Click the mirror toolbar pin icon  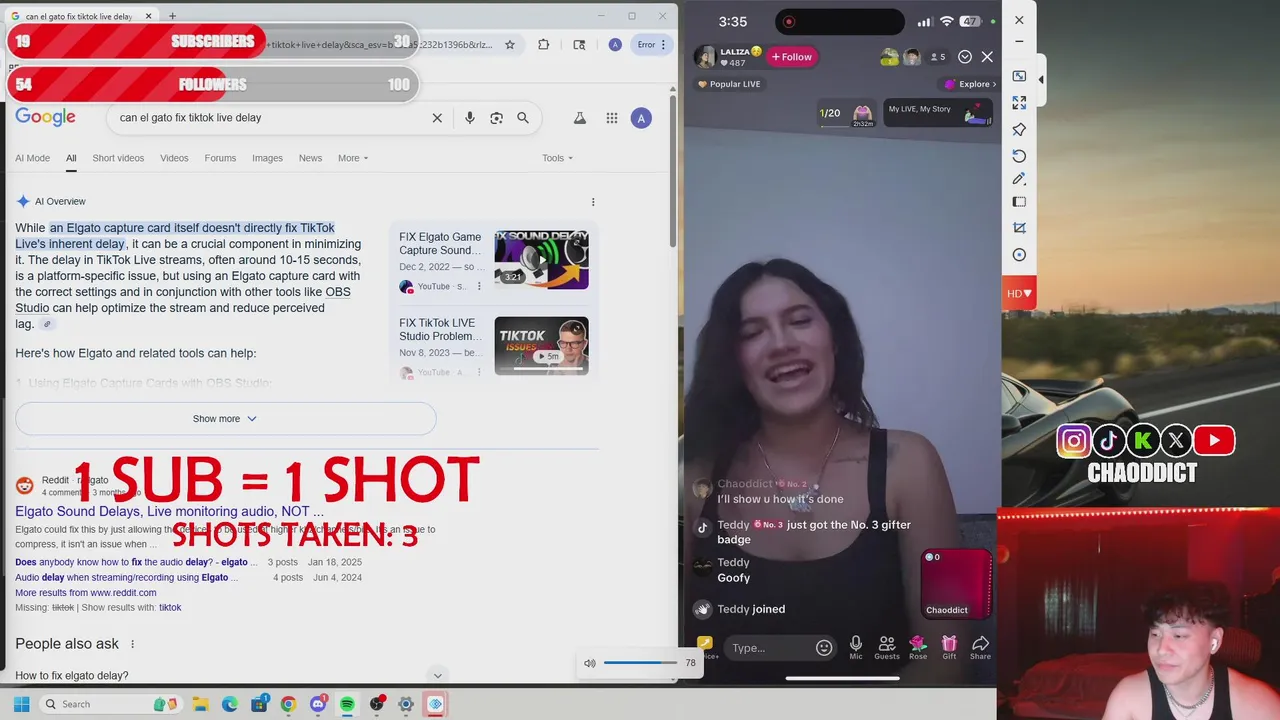pos(1019,130)
